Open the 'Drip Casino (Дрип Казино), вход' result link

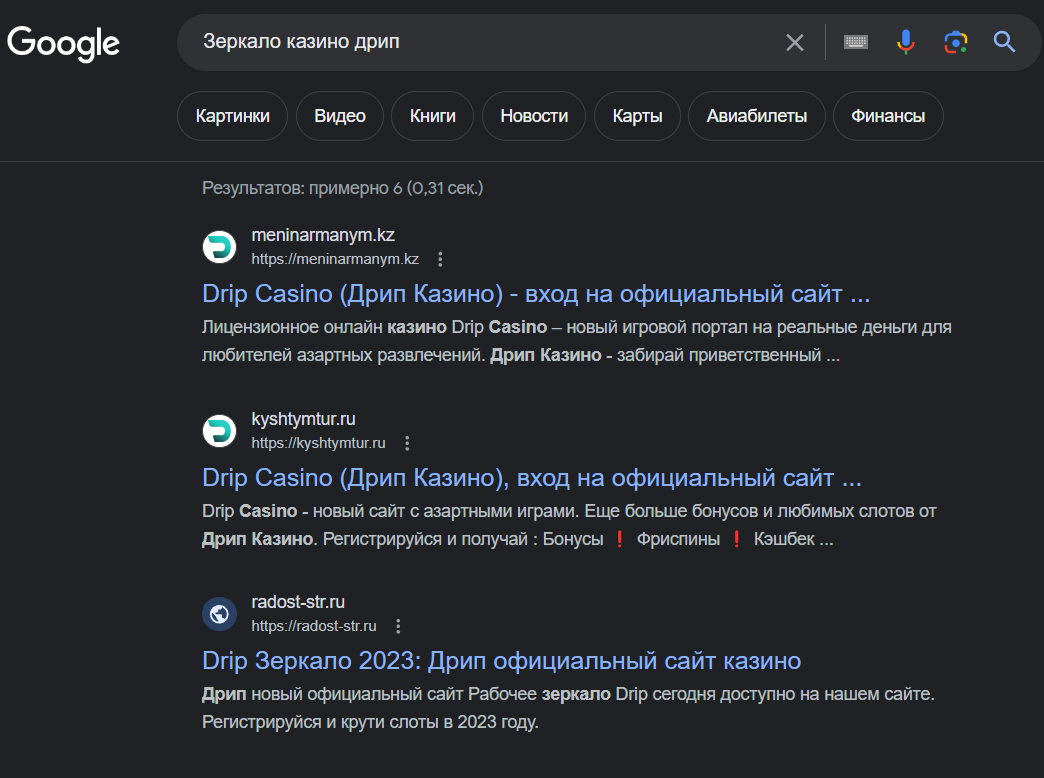[x=532, y=478]
